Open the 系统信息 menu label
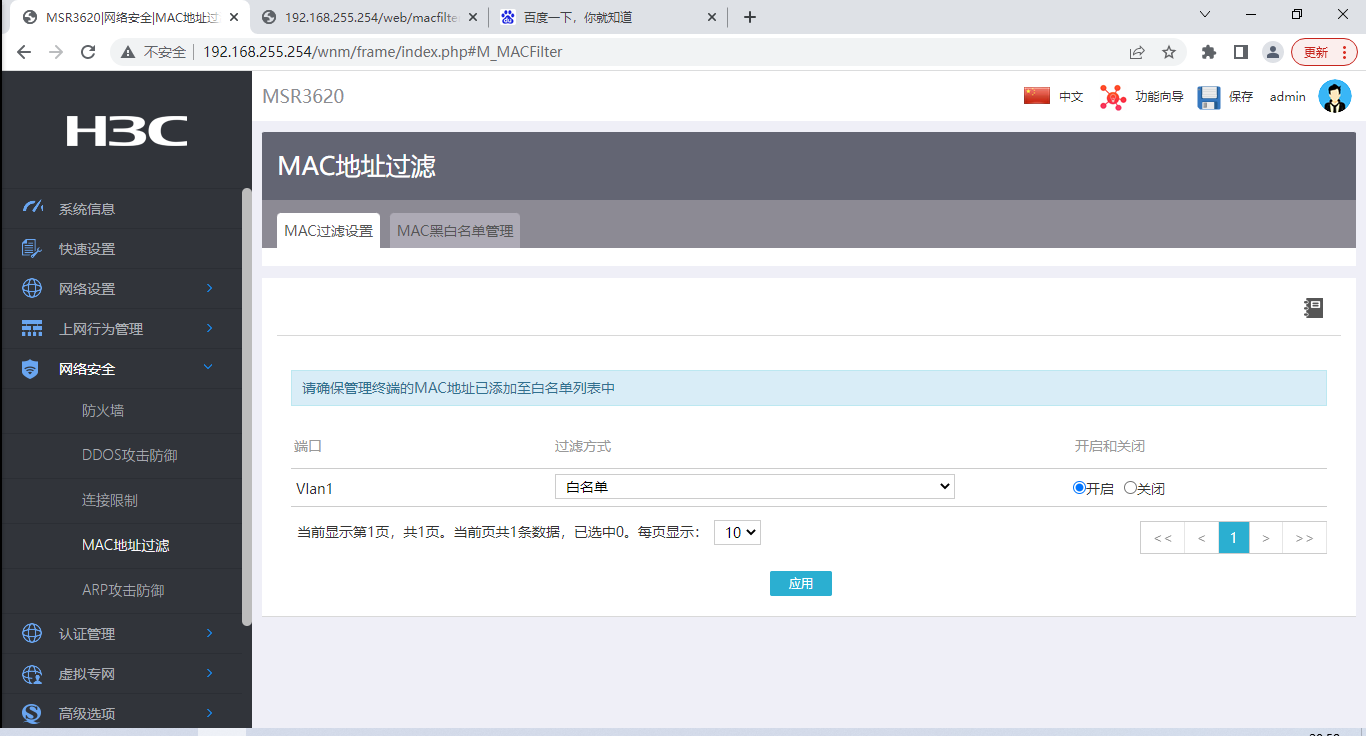This screenshot has width=1366, height=736. (x=87, y=209)
